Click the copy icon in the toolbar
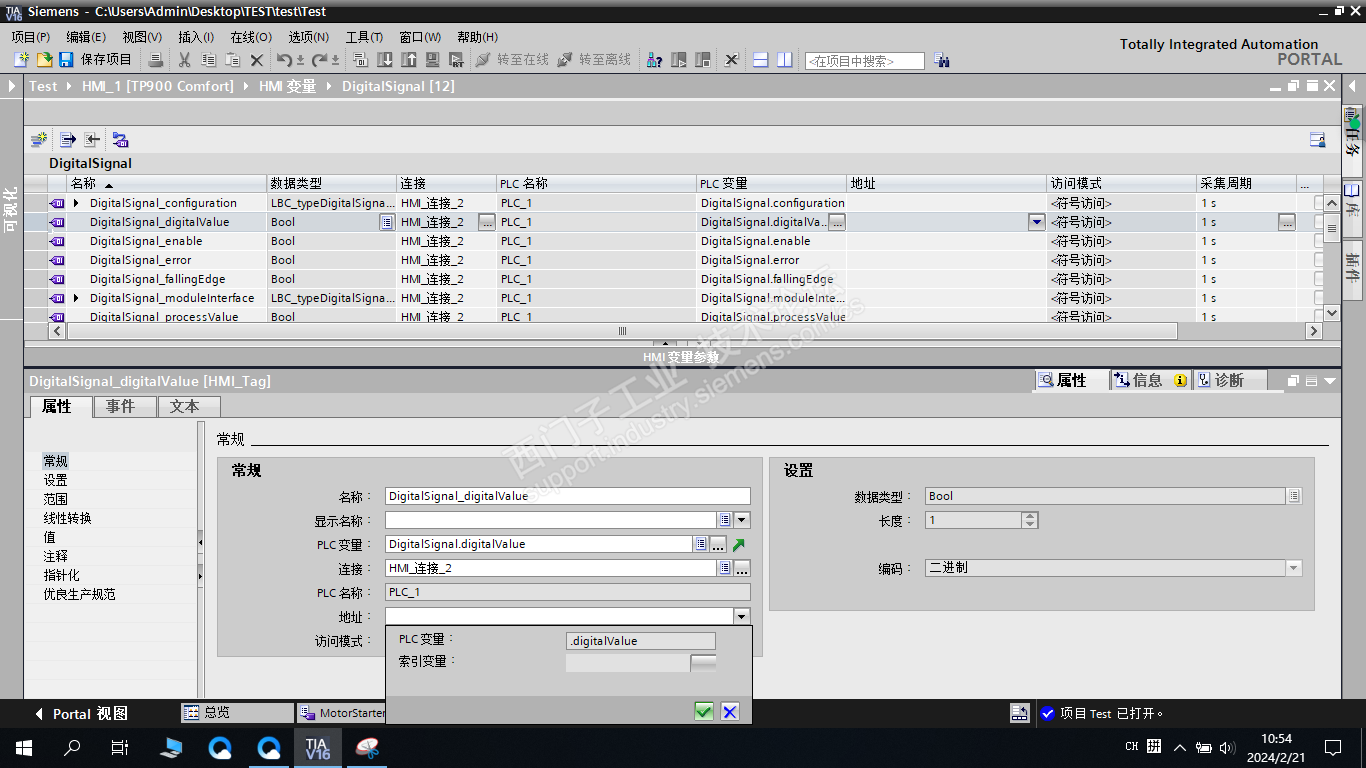The height and width of the screenshot is (768, 1366). point(208,60)
